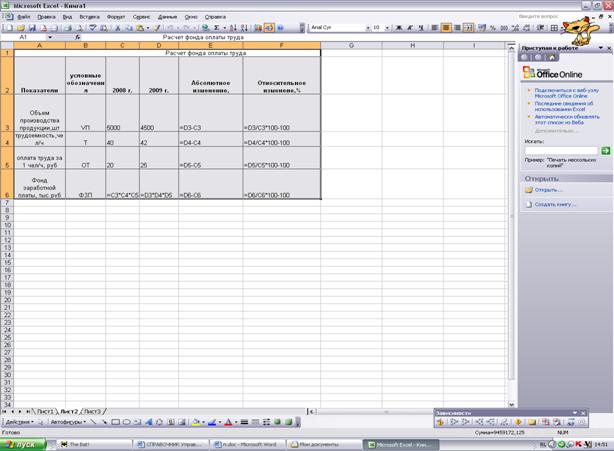The image size is (614, 451).
Task: Create a new blank workbook from toolbar
Action: (9, 28)
